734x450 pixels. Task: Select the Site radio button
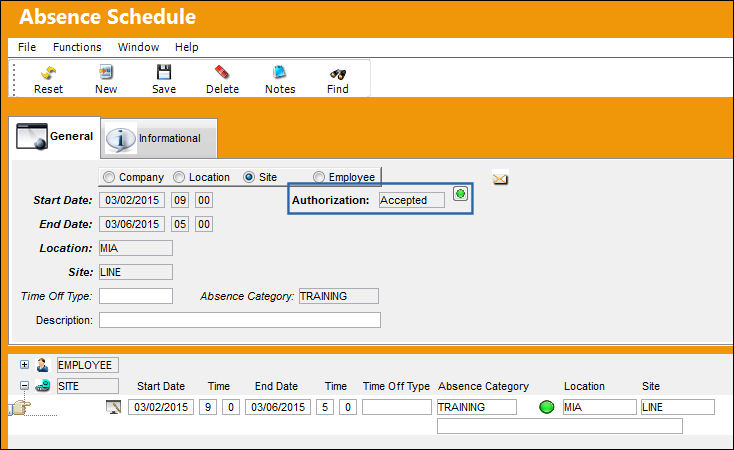click(249, 177)
